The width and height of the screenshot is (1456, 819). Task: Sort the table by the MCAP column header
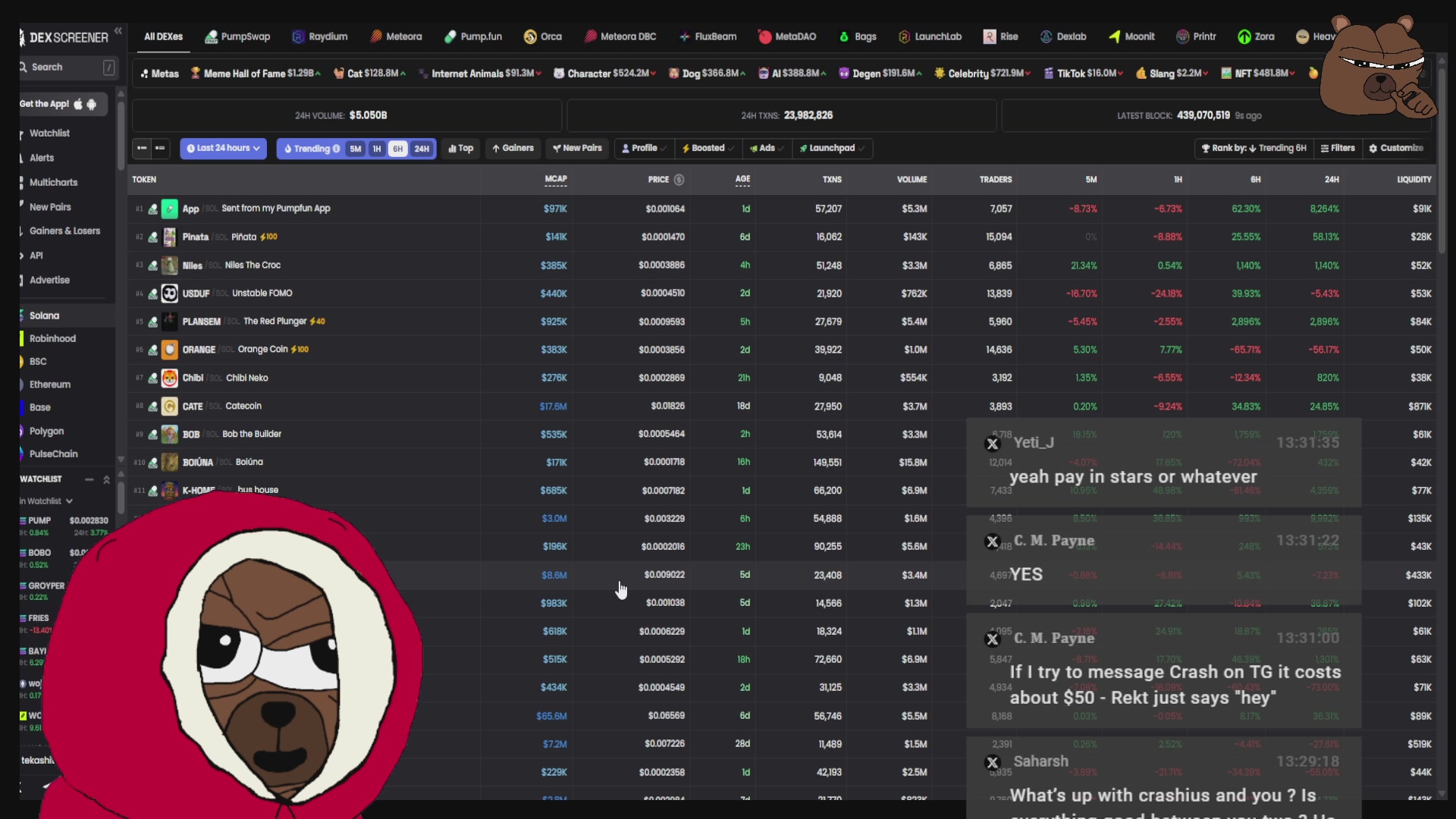pos(556,180)
